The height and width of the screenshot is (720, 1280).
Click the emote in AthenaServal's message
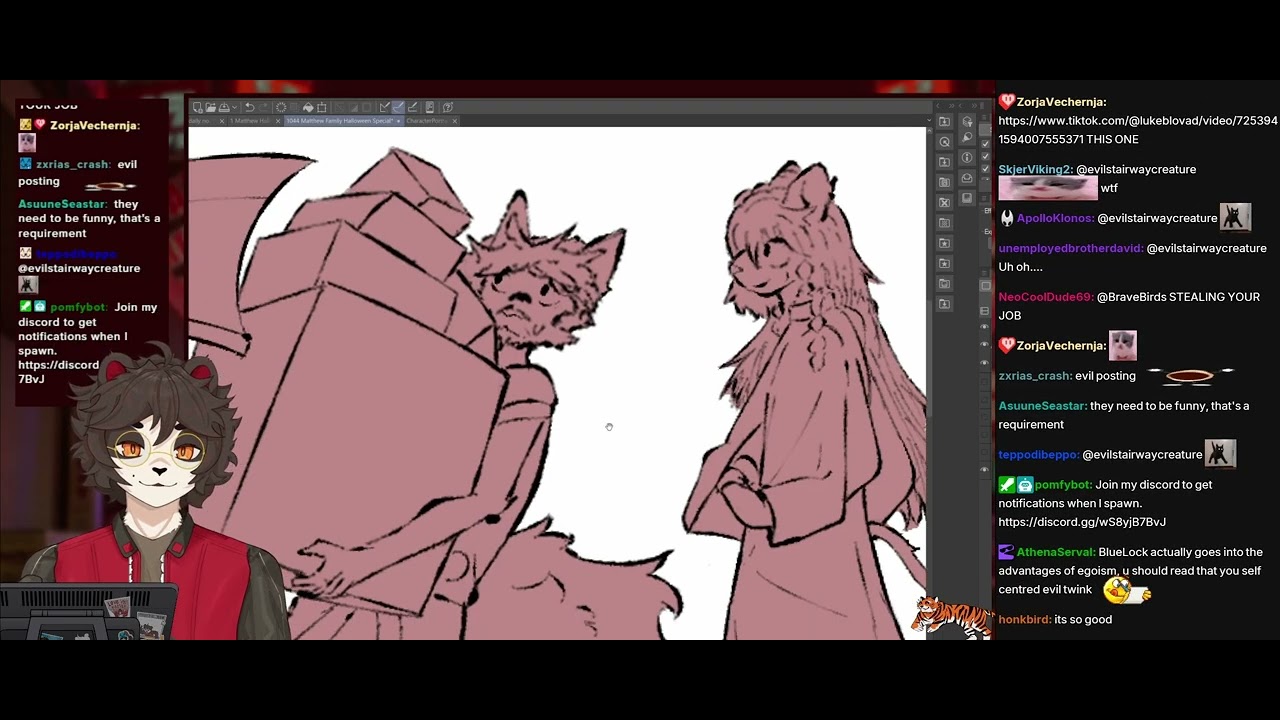1127,591
